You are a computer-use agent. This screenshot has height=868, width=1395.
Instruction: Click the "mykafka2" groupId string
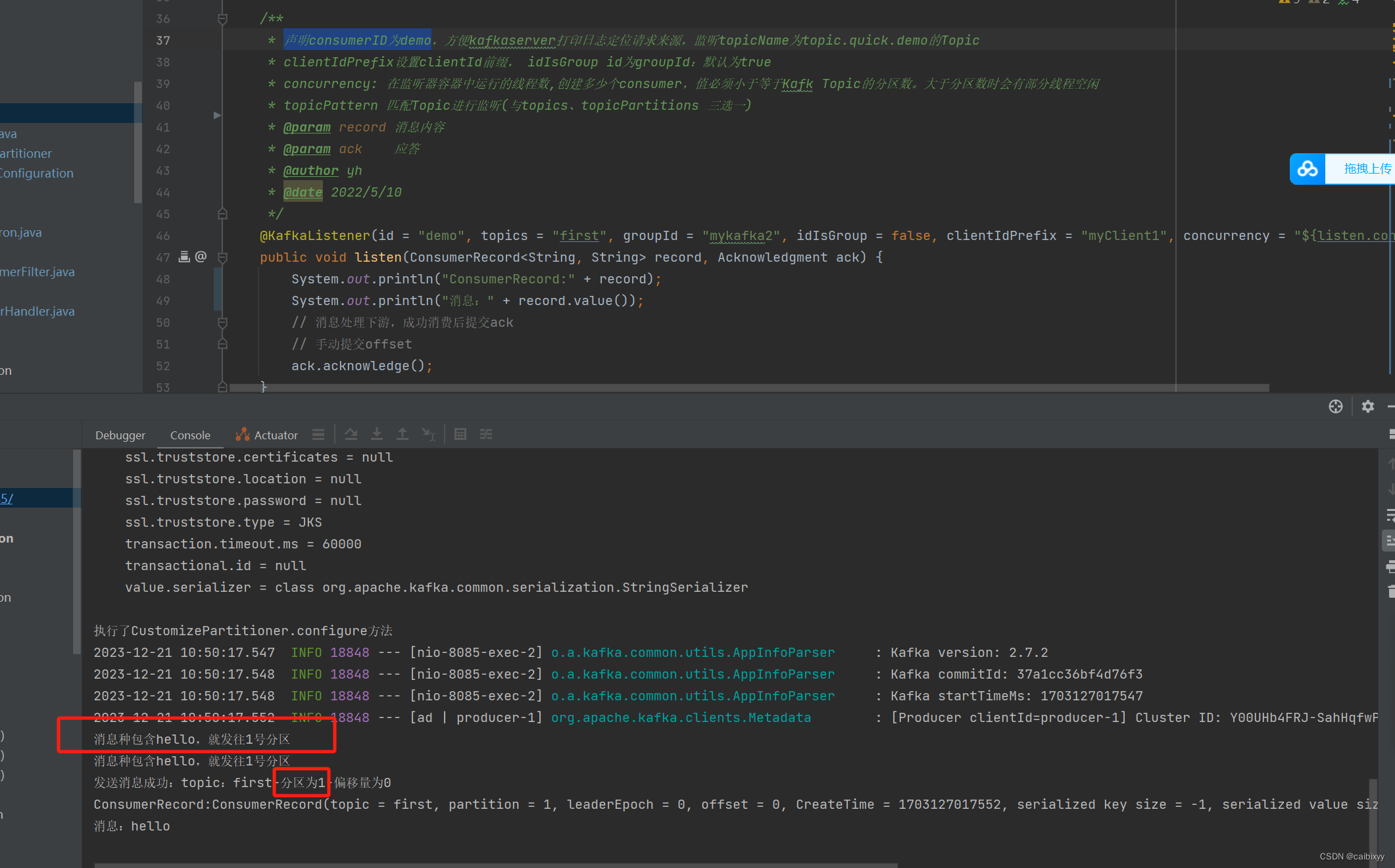coord(741,235)
